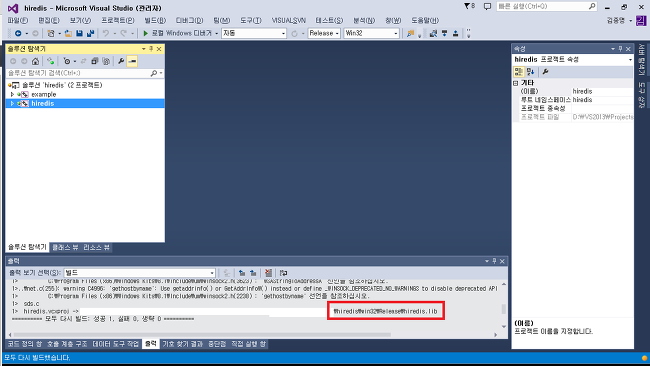Open the Solution Explorer window position dropdown
This screenshot has height=366, width=650.
143,49
